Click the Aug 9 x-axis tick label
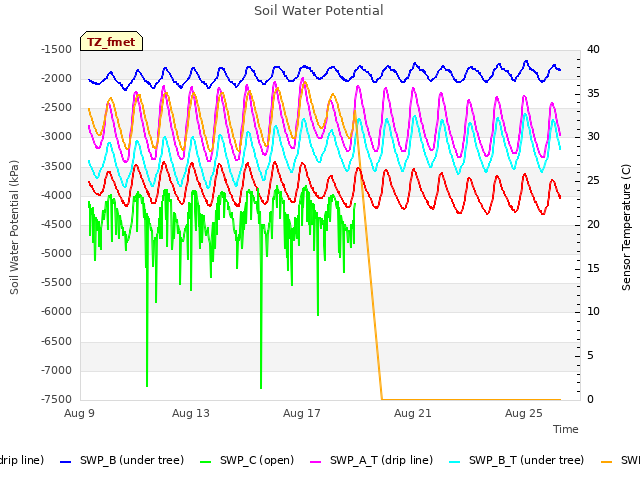The width and height of the screenshot is (640, 480). click(x=79, y=413)
